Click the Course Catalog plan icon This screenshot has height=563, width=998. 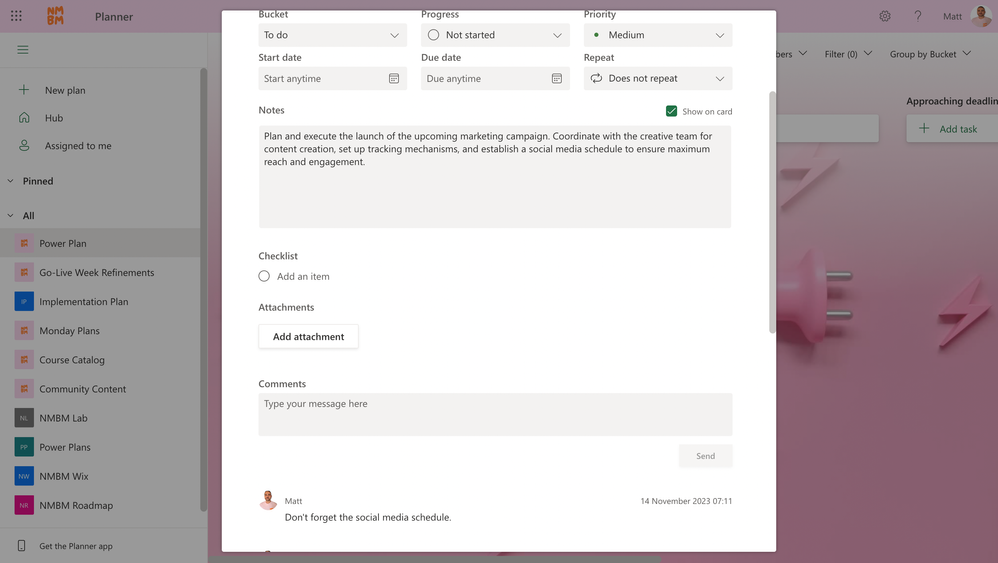point(24,359)
